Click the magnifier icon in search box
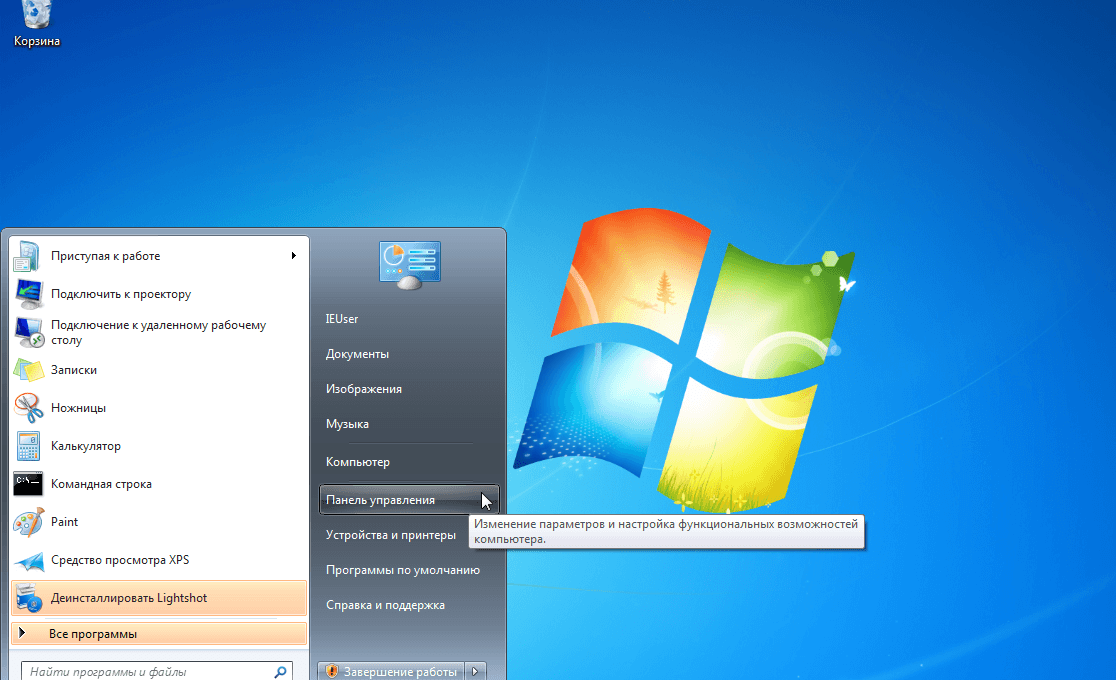 [x=280, y=671]
